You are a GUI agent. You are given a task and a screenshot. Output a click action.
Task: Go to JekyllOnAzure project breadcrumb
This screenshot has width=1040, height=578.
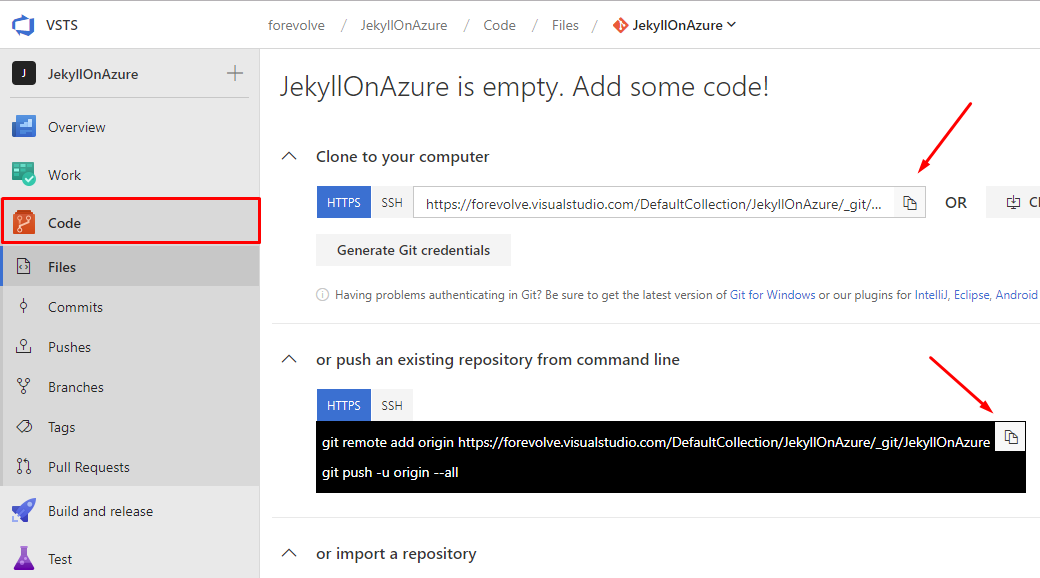[404, 25]
